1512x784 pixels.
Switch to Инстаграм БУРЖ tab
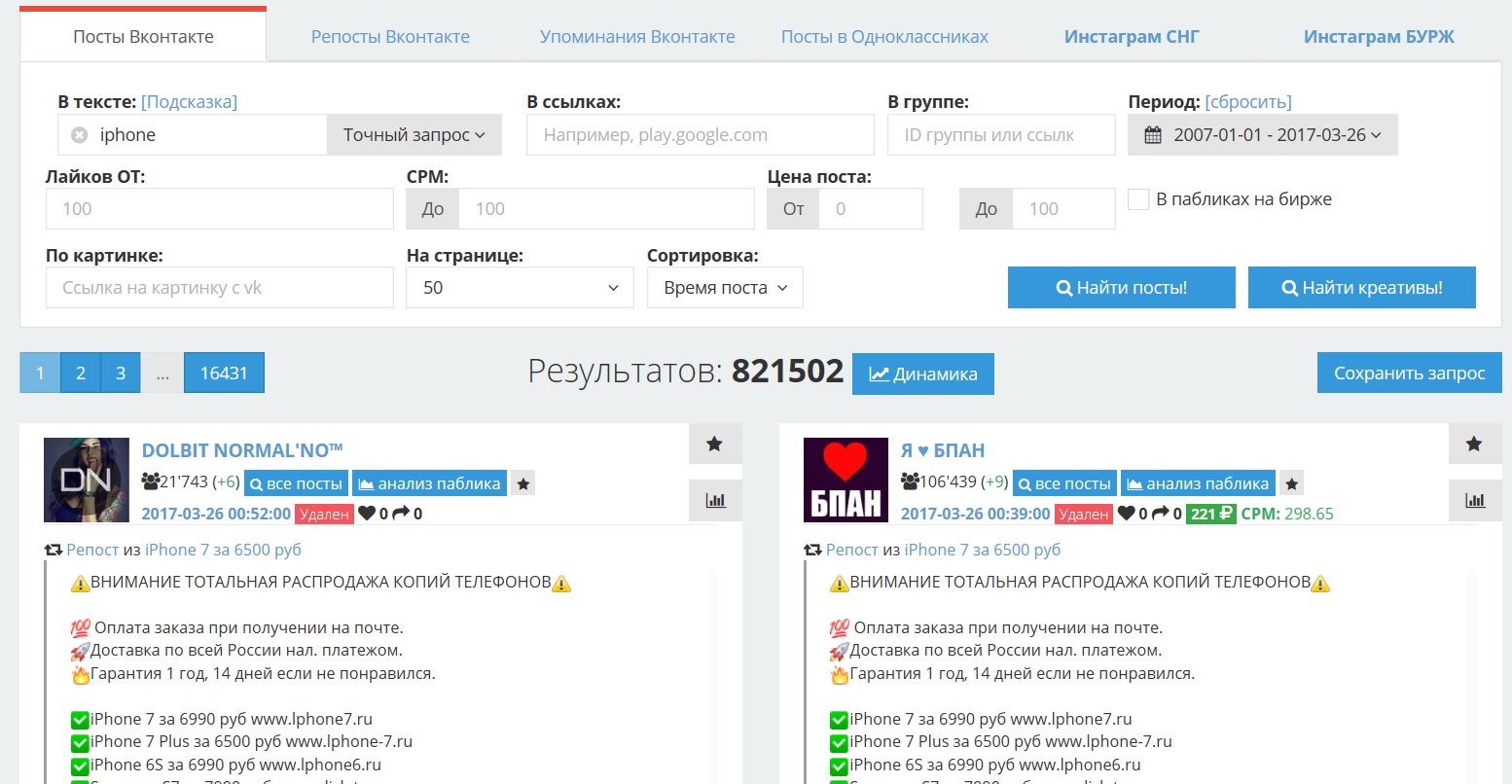[x=1379, y=37]
